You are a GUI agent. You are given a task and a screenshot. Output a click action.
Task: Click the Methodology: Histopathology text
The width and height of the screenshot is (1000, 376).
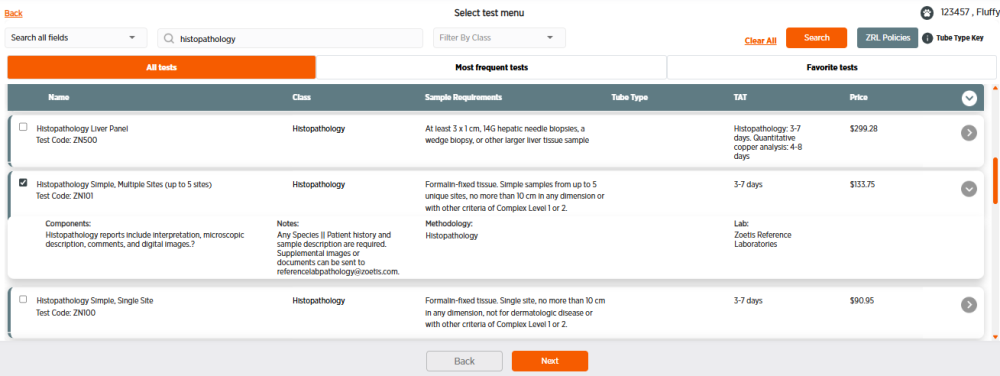tap(452, 229)
